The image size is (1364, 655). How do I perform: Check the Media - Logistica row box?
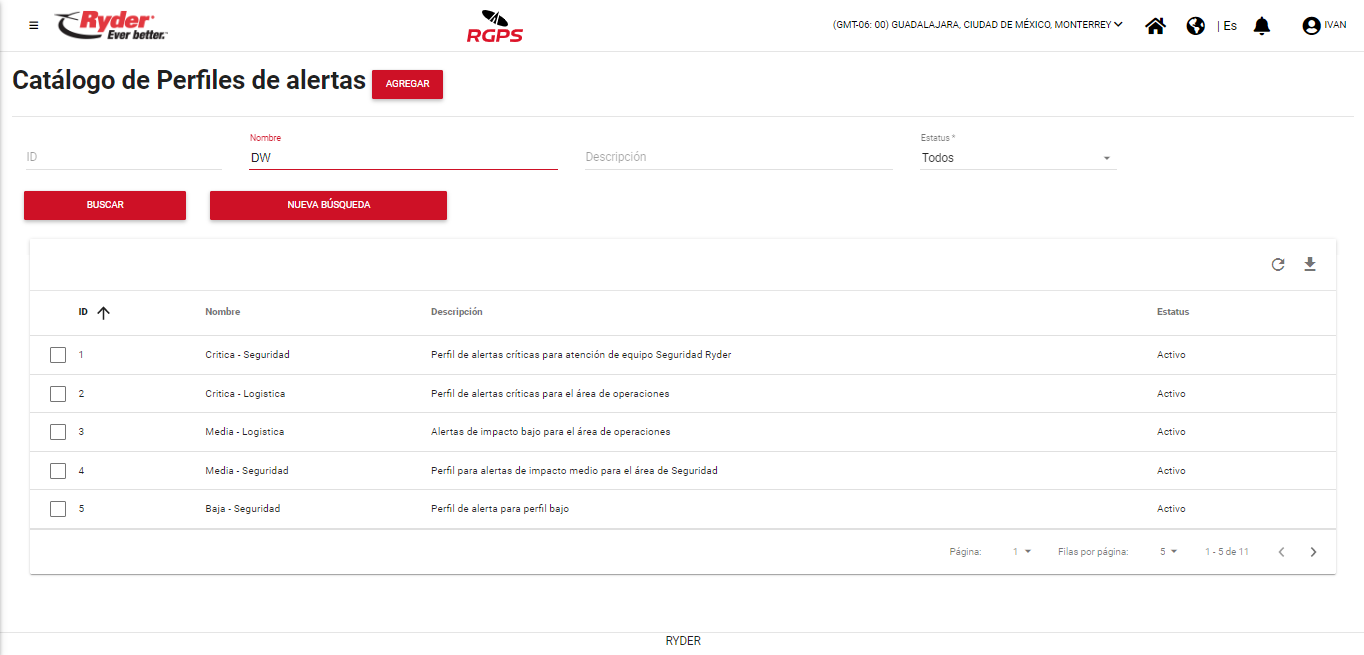click(x=58, y=432)
